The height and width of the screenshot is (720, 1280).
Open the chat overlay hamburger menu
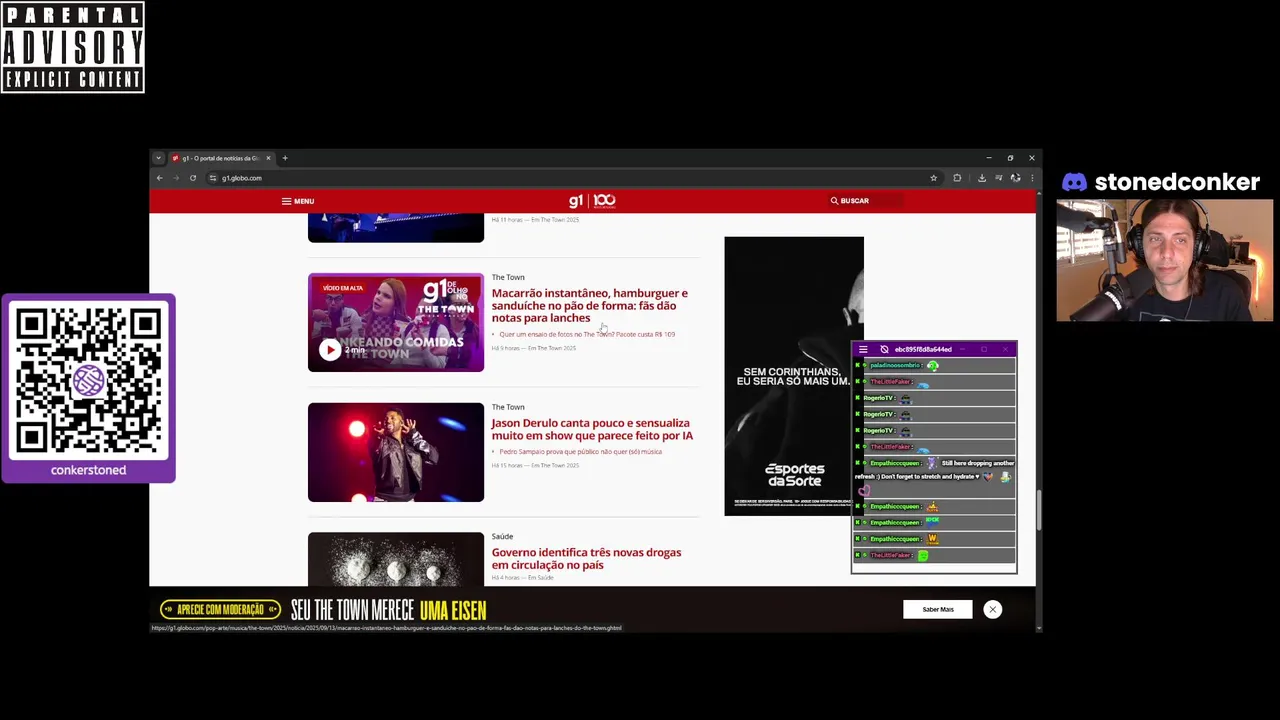coord(863,349)
